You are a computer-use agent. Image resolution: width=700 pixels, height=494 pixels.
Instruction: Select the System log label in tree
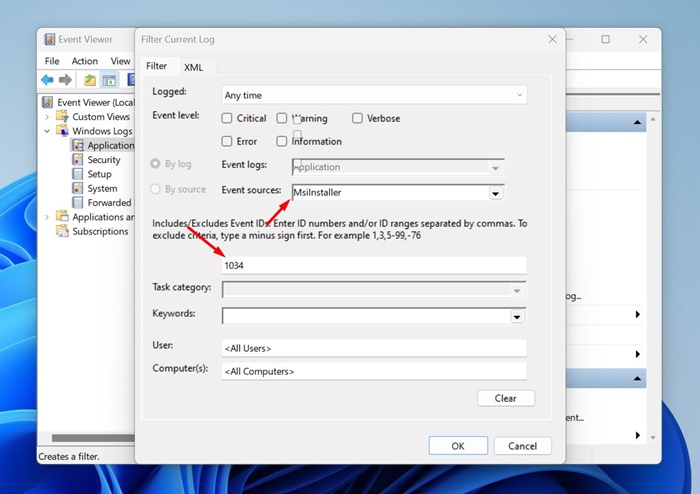(102, 188)
